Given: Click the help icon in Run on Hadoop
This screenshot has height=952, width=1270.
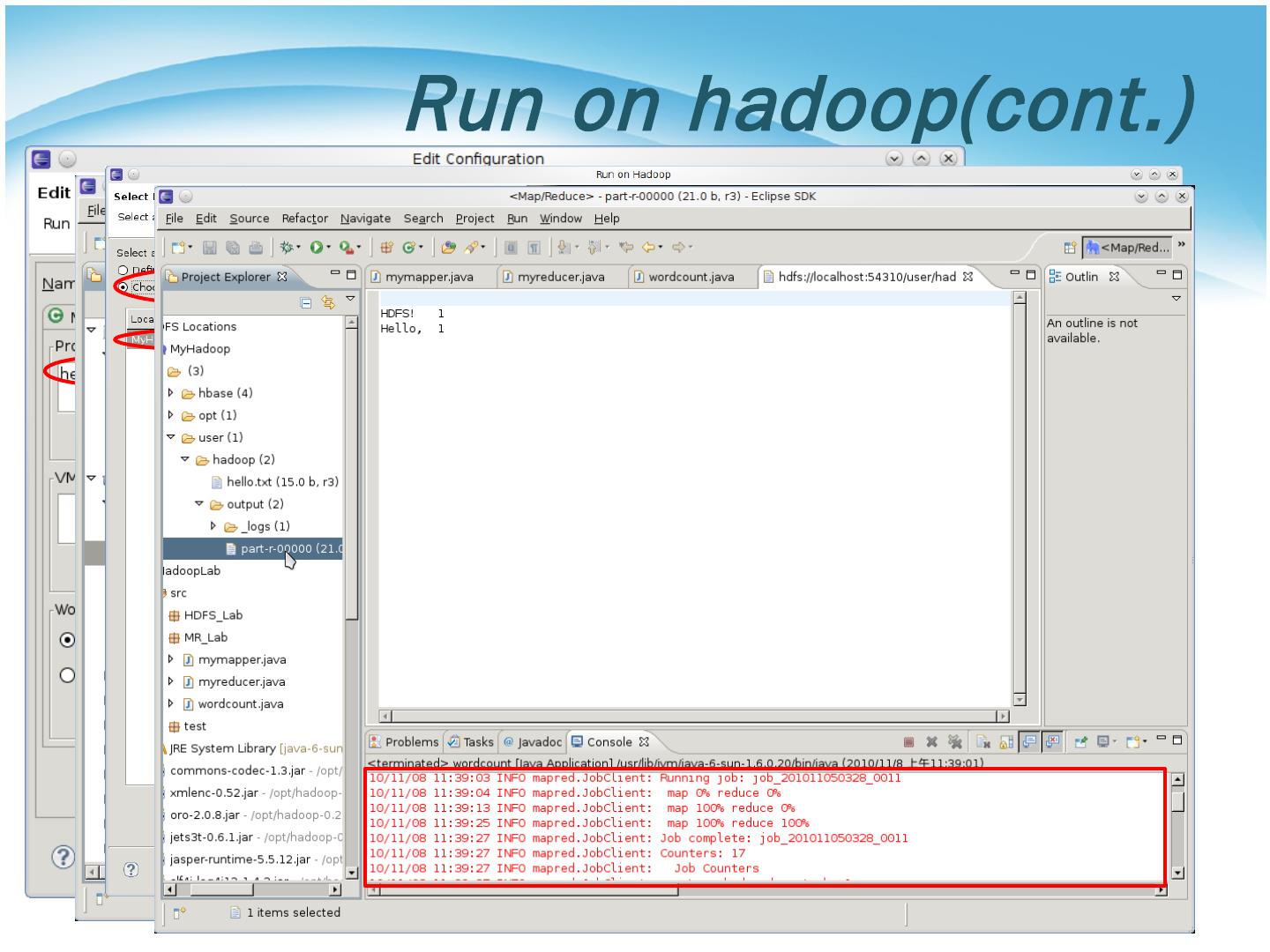Looking at the screenshot, I should [131, 870].
